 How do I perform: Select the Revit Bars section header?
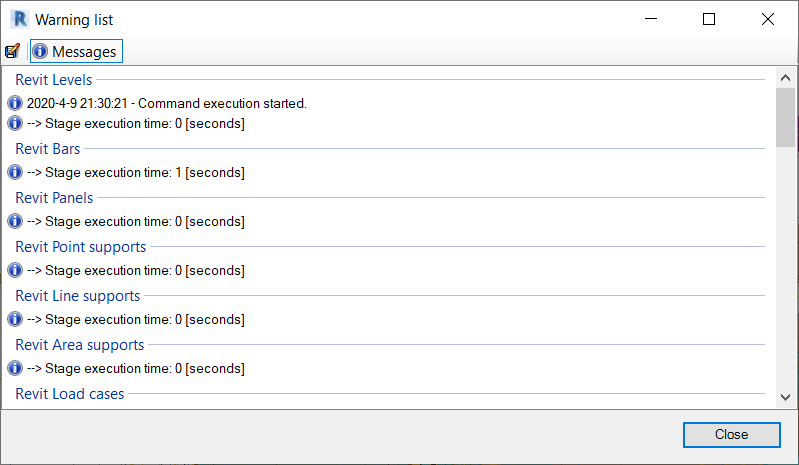coord(48,149)
